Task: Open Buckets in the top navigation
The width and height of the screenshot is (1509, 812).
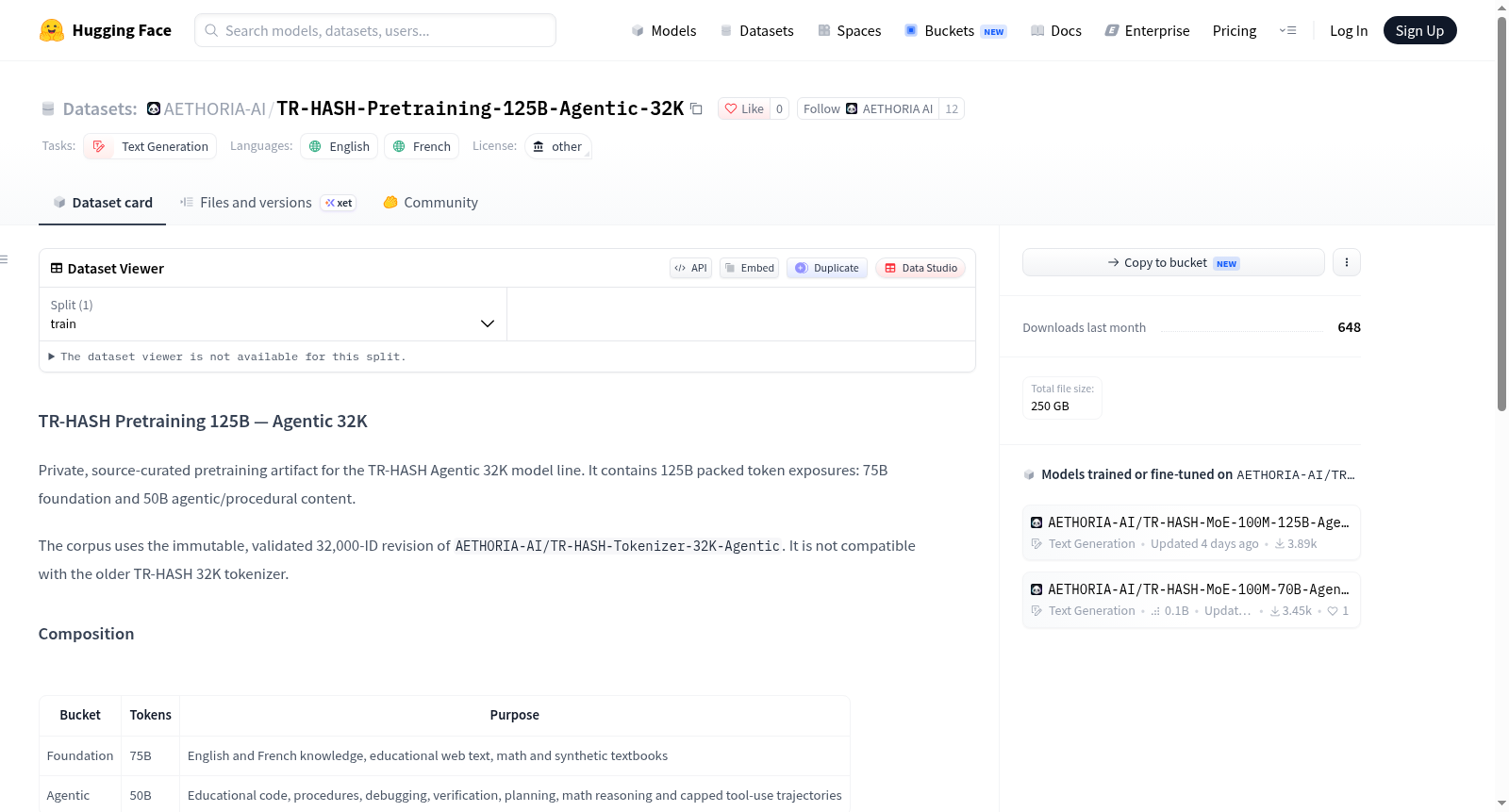Action: 955,30
